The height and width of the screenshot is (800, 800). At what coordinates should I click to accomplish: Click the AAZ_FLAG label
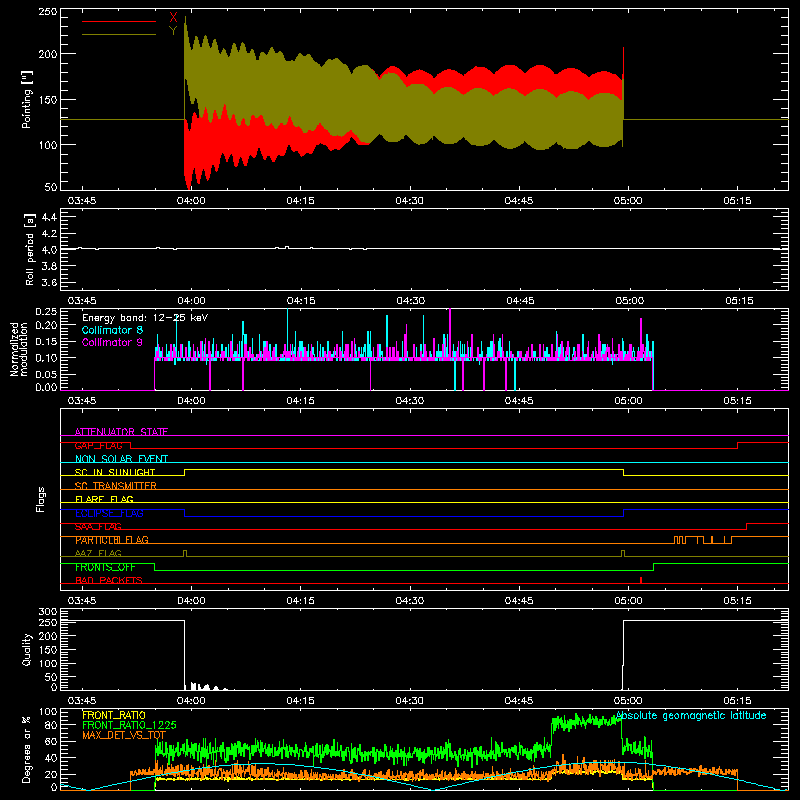pos(98,553)
